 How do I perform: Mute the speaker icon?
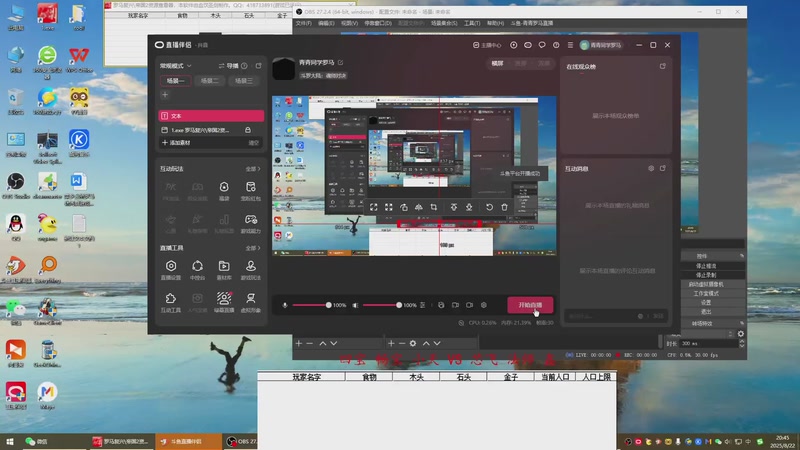[x=355, y=305]
